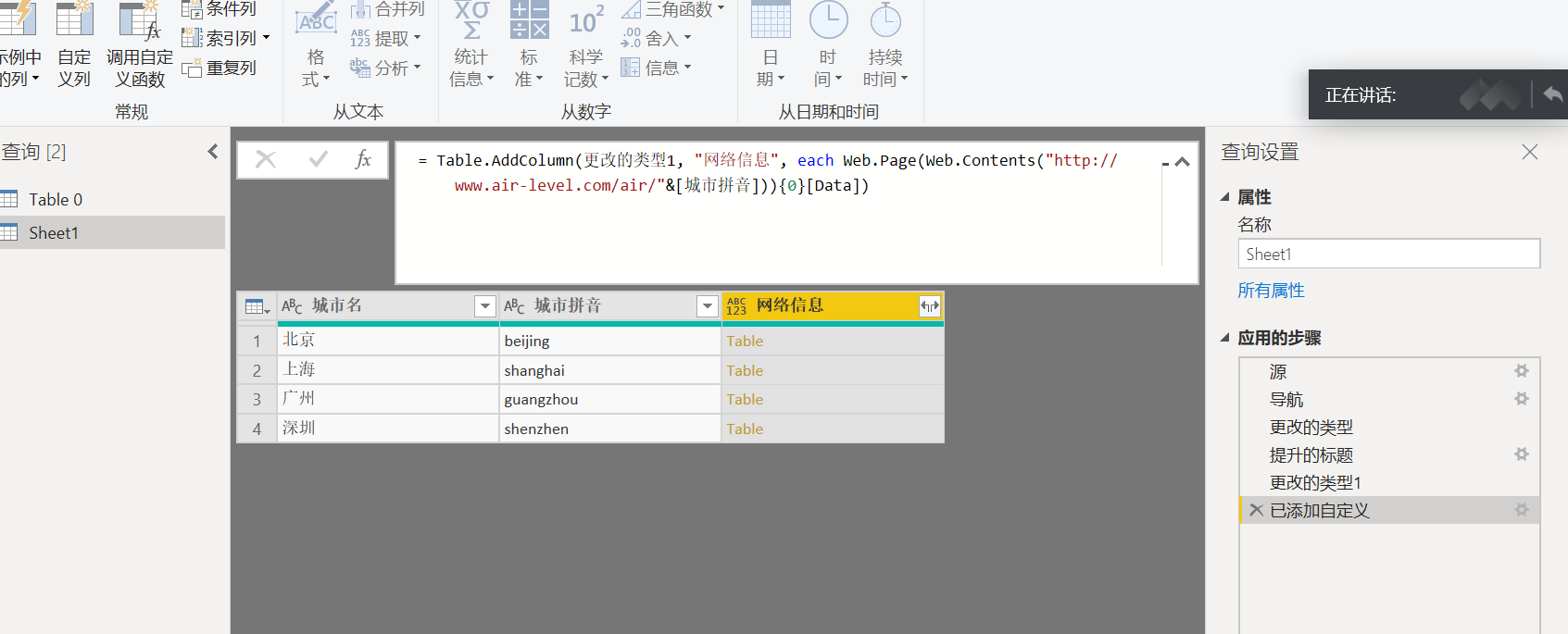Open the Date (日期) menu

[x=771, y=44]
